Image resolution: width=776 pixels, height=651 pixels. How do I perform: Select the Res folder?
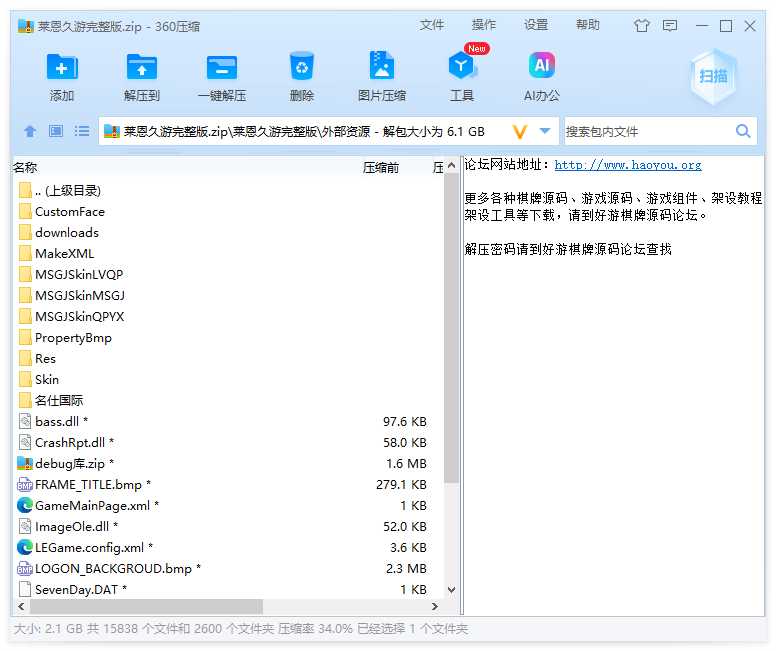[37, 358]
